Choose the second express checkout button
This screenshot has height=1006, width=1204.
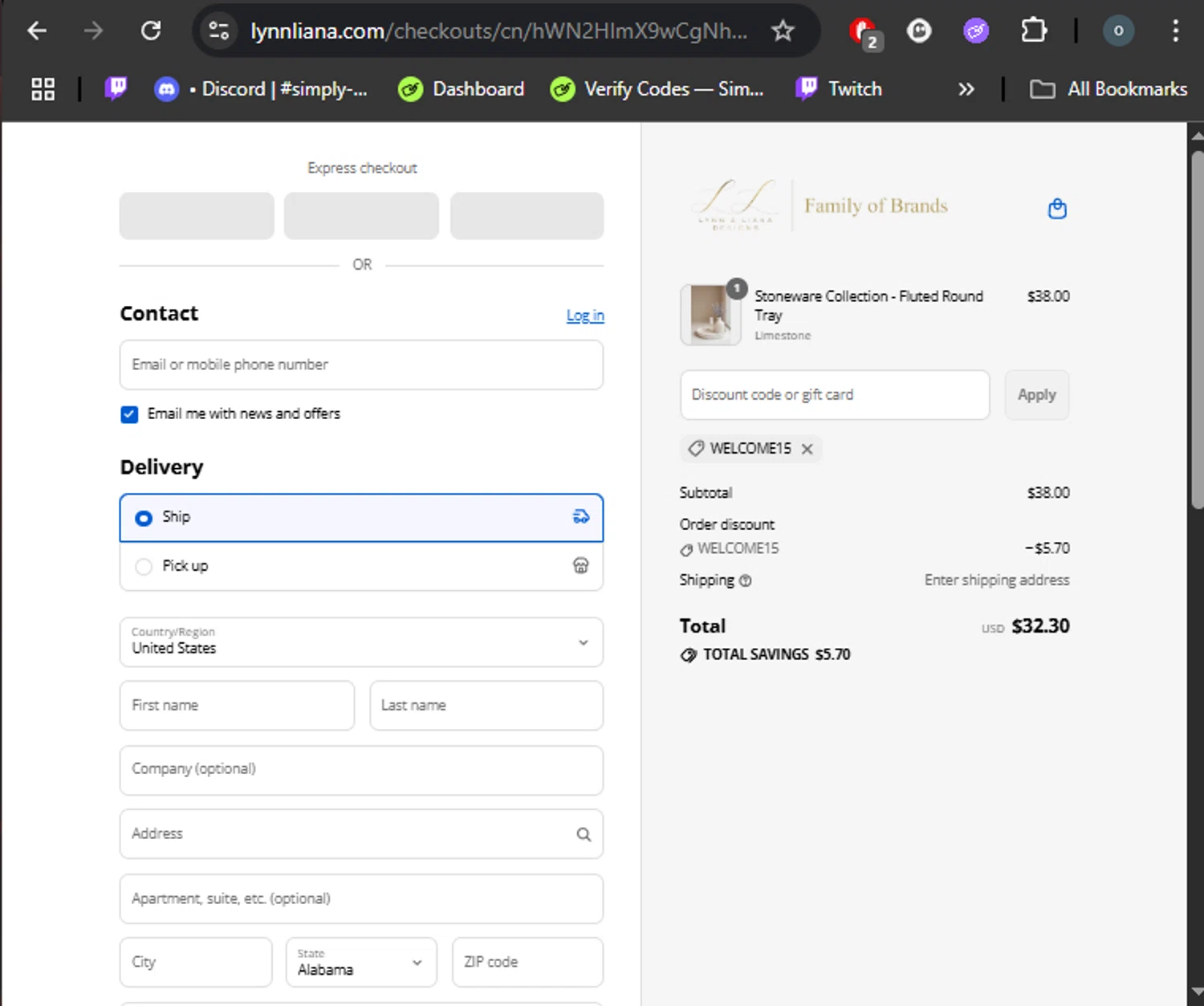pos(361,215)
